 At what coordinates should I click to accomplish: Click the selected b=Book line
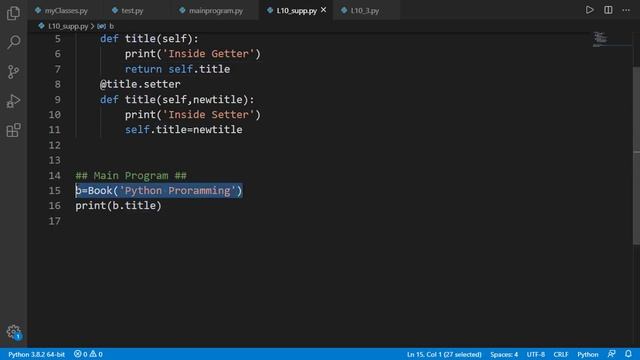[159, 190]
